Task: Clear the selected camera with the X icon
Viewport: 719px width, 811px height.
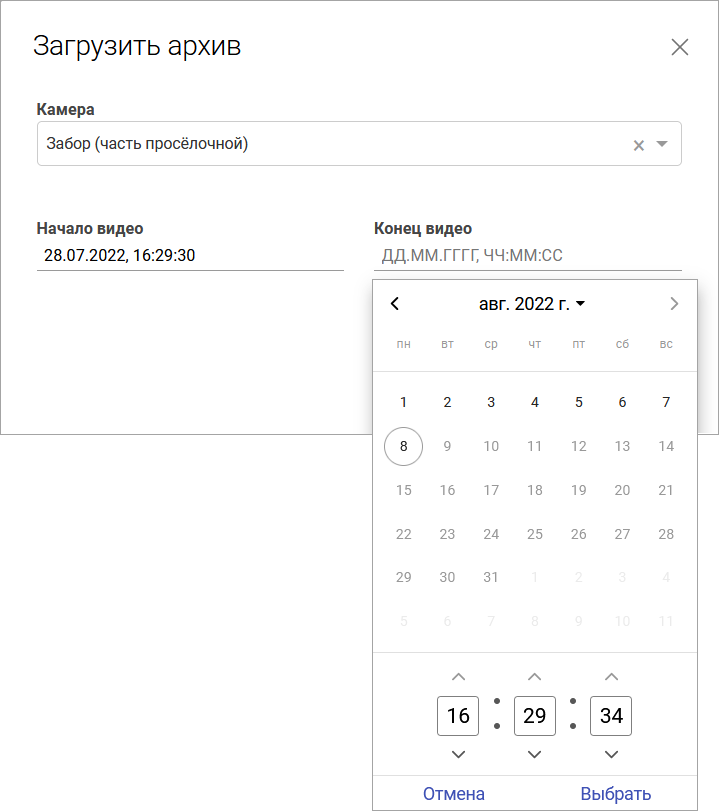Action: [x=639, y=145]
